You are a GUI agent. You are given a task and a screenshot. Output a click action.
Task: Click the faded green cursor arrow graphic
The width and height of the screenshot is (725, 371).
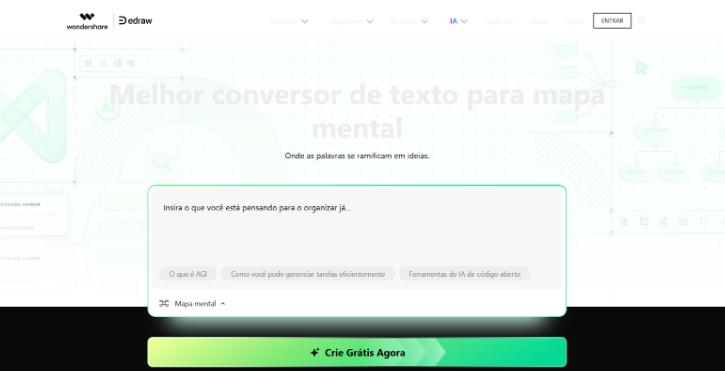pos(642,67)
